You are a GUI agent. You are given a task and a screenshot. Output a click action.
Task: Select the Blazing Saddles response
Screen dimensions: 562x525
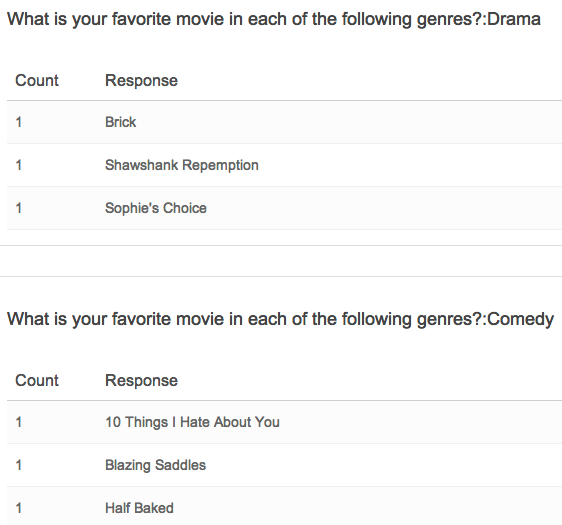tap(156, 465)
